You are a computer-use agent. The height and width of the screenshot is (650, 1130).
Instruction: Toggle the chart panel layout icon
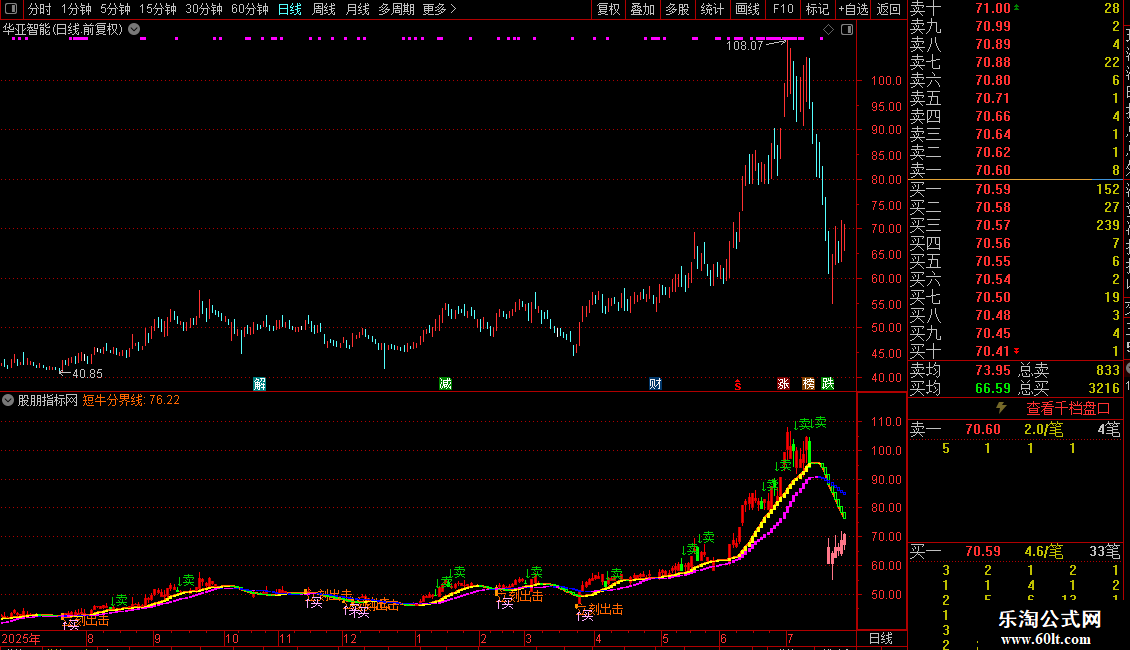(x=847, y=30)
